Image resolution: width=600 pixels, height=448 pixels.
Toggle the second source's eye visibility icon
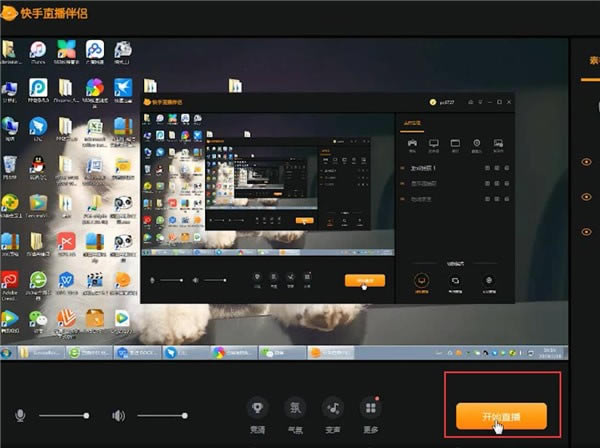(586, 196)
